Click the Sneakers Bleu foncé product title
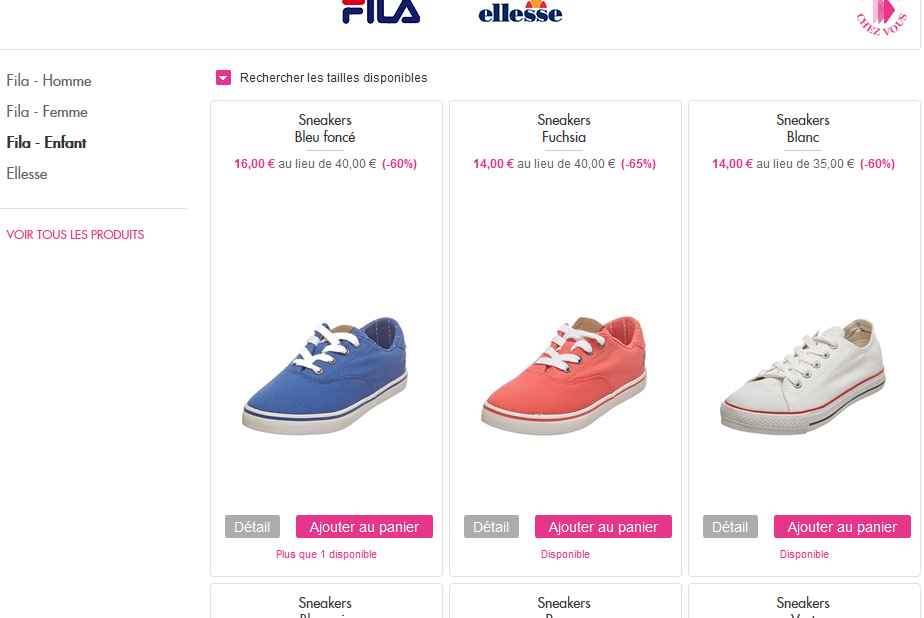 point(325,129)
